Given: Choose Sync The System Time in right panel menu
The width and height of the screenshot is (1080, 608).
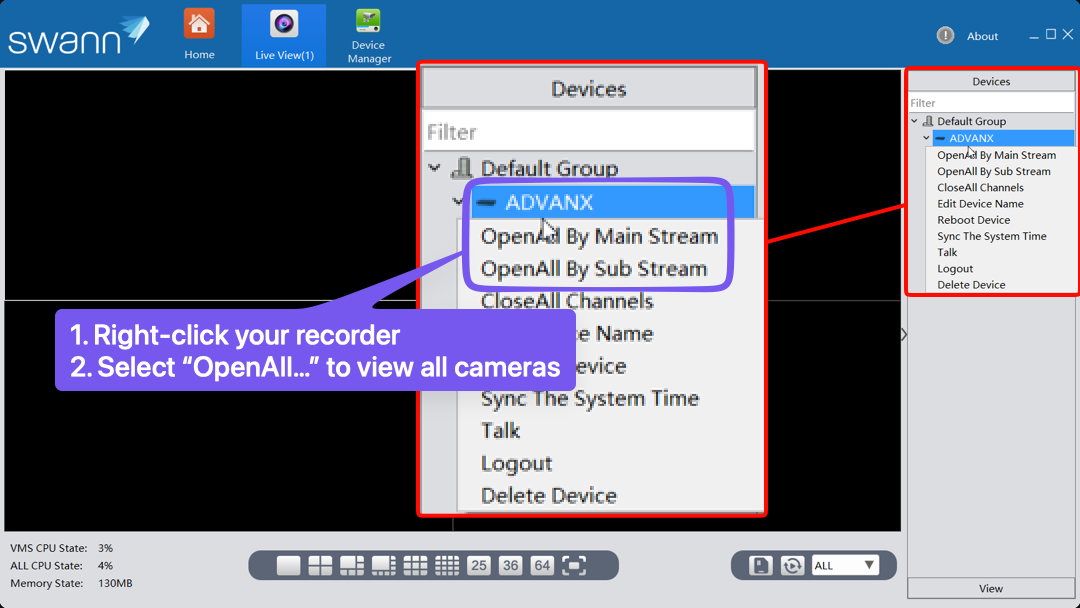Looking at the screenshot, I should click(991, 236).
